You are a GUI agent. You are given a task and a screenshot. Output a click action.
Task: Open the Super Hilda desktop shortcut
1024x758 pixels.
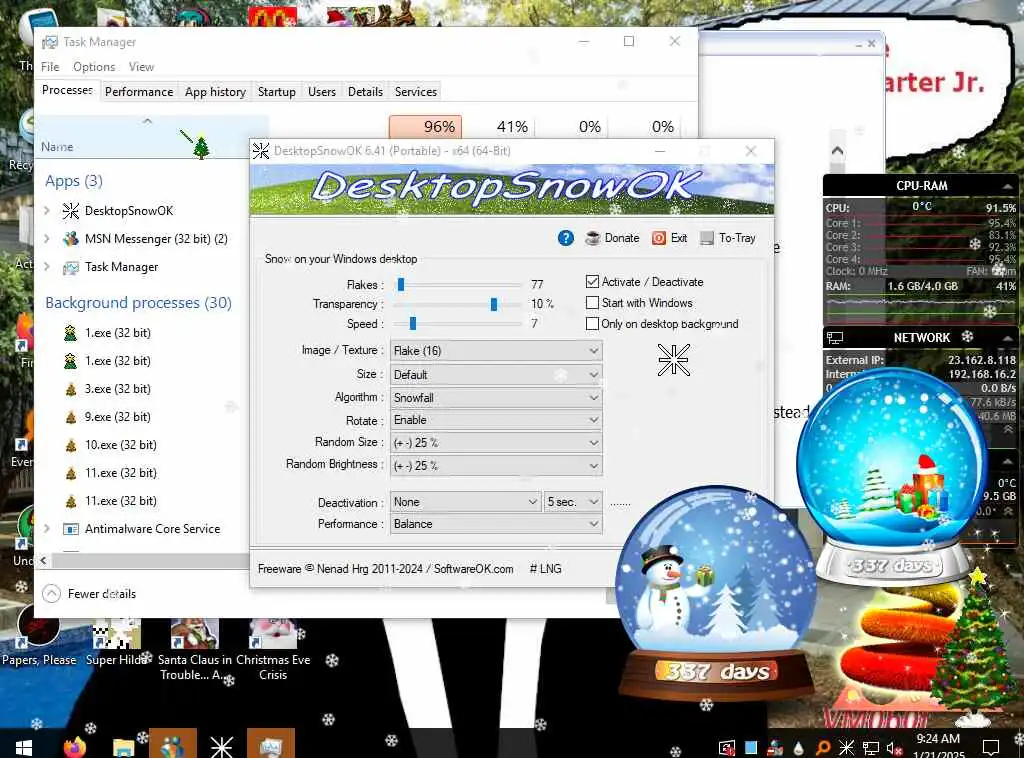click(x=116, y=642)
